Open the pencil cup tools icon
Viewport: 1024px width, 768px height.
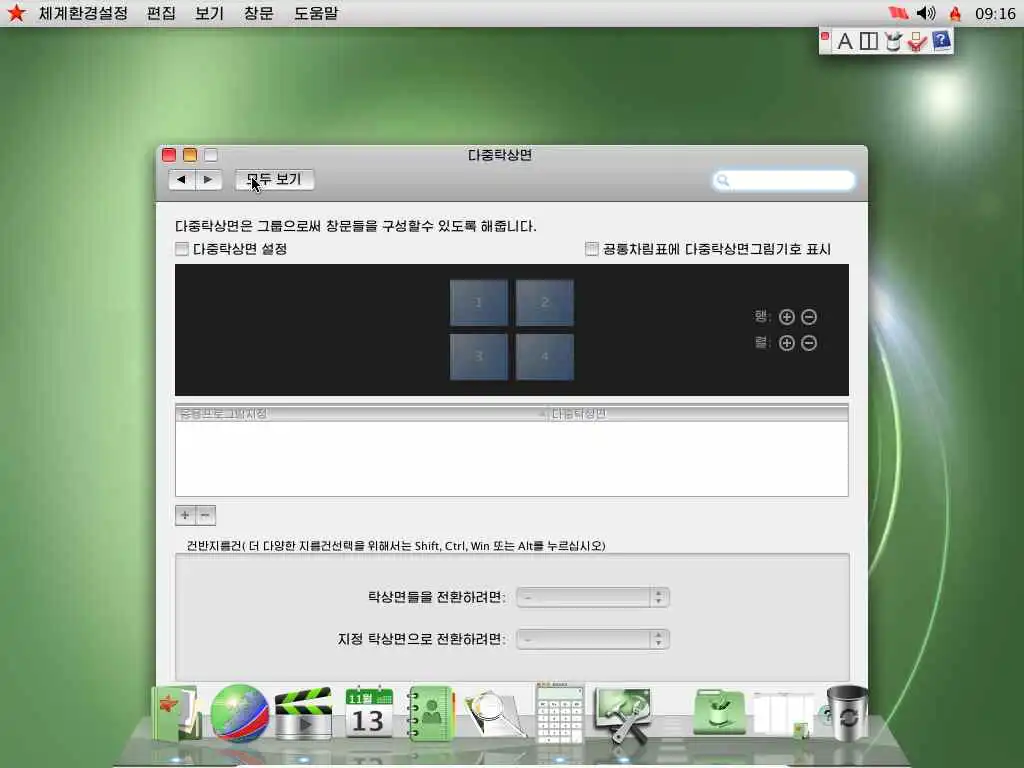click(893, 41)
